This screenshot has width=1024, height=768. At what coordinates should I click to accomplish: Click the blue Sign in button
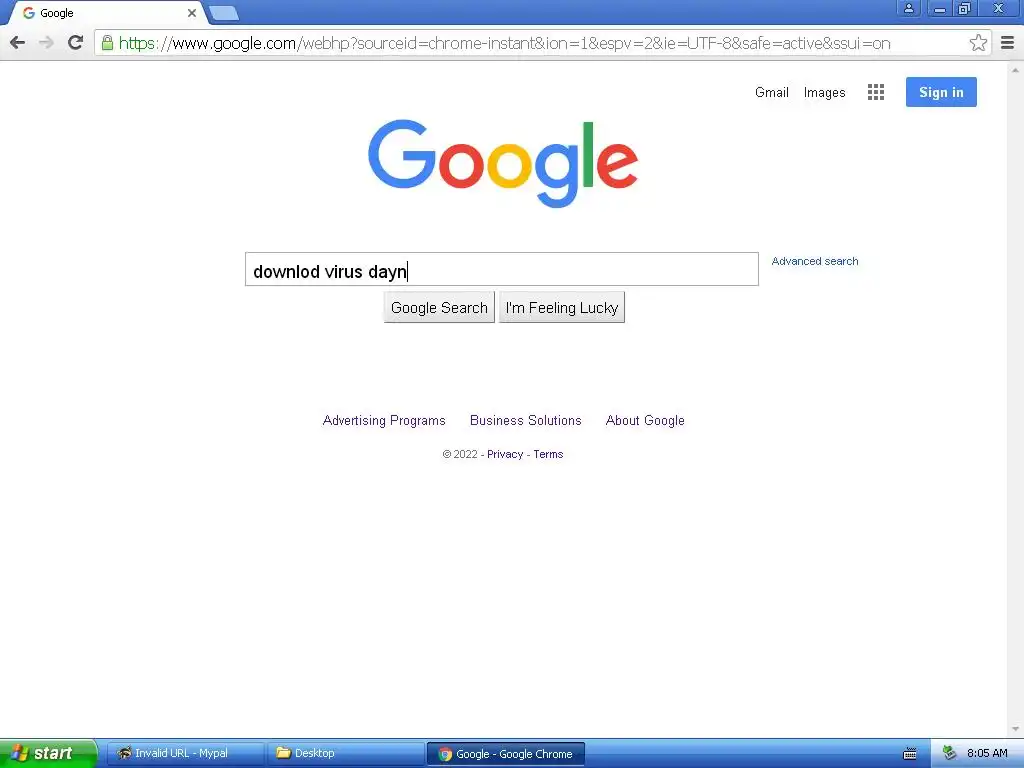click(x=941, y=92)
